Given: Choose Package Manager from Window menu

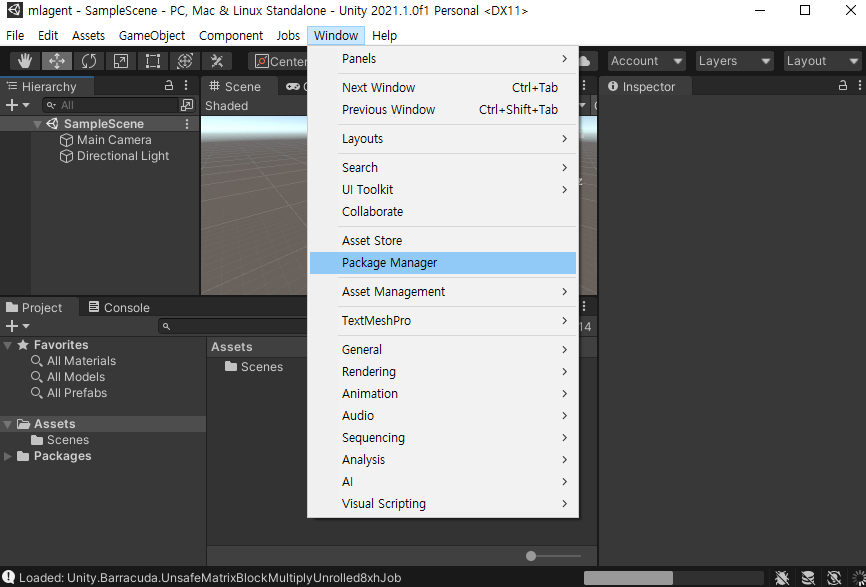Looking at the screenshot, I should click(x=443, y=263).
